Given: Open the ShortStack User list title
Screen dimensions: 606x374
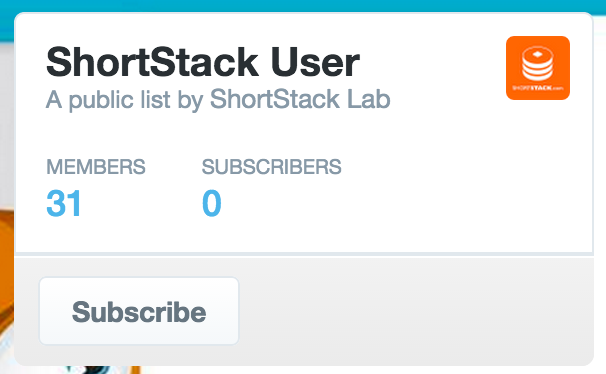Looking at the screenshot, I should point(203,62).
